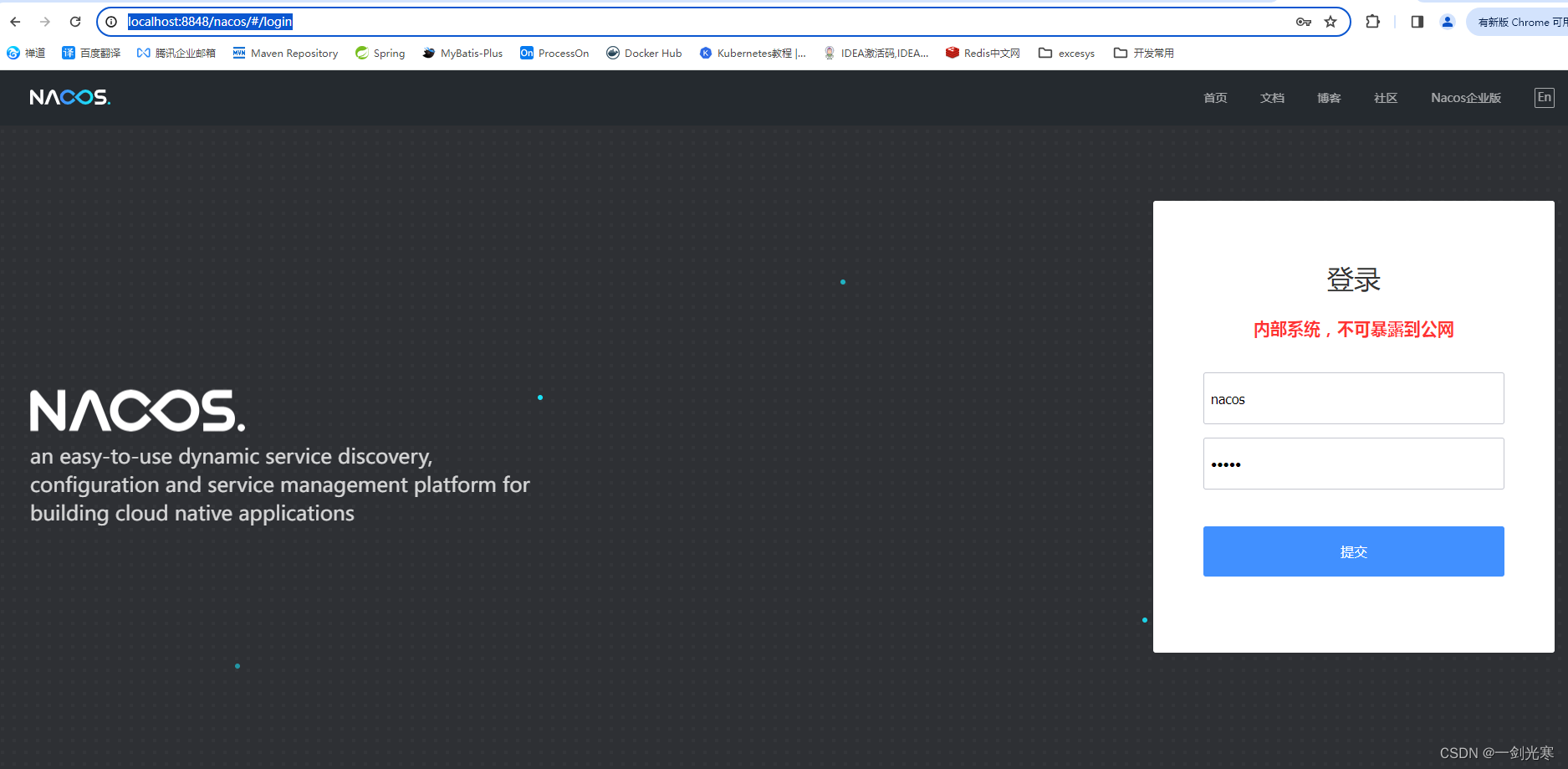Click the browser forward arrow
Viewport: 1568px width, 769px height.
click(45, 22)
